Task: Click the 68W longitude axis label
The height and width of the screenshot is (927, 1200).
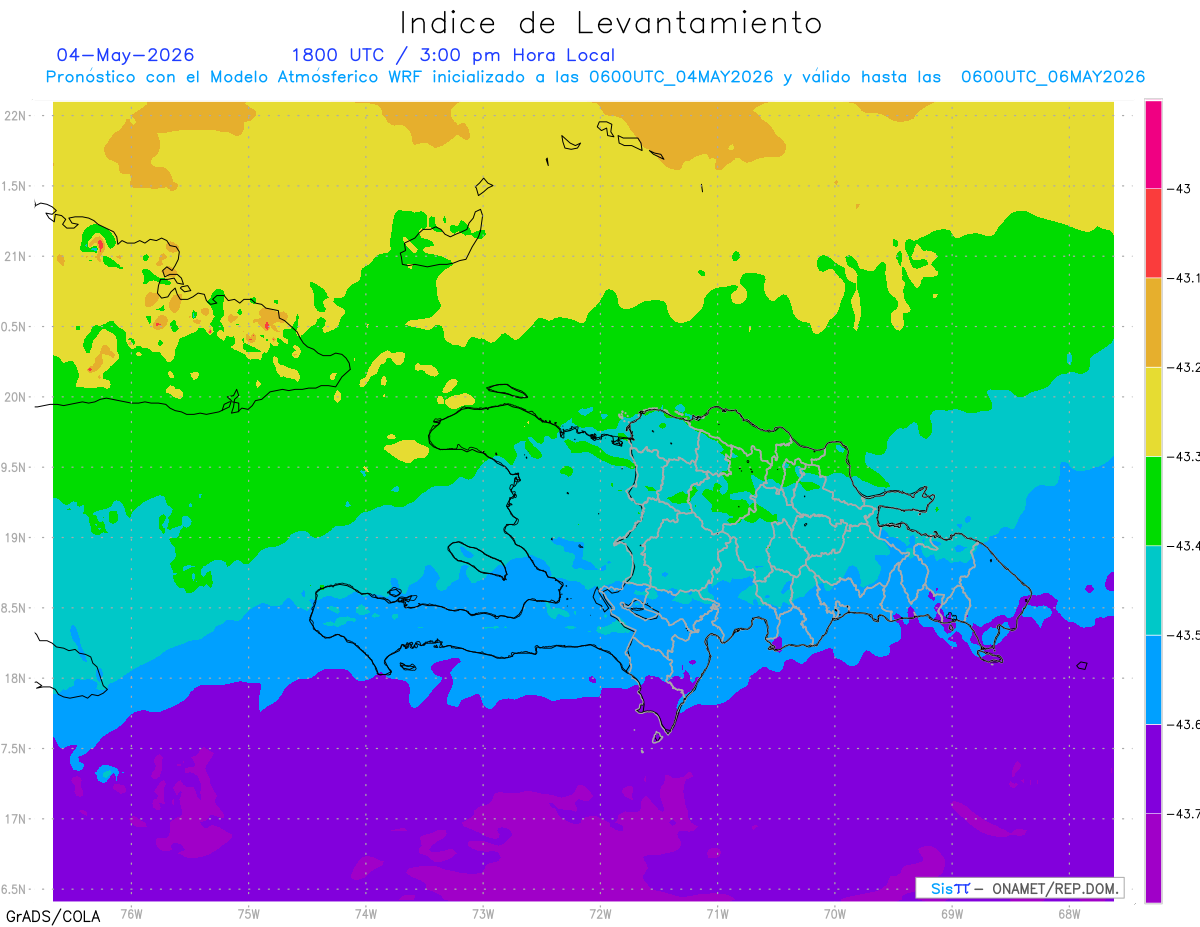Action: tap(1068, 913)
